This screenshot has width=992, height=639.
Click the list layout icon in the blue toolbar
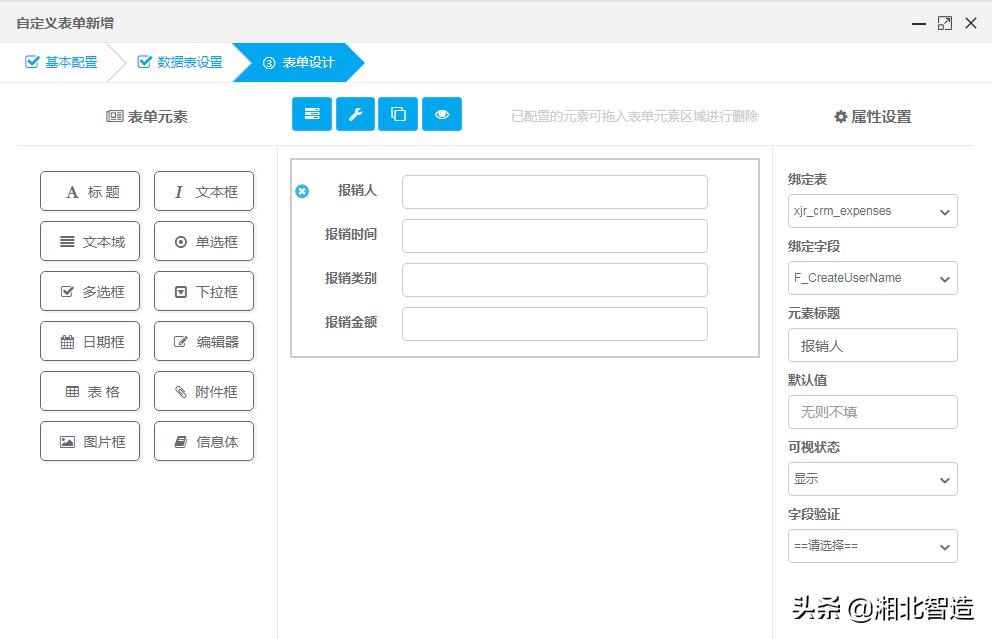(311, 114)
